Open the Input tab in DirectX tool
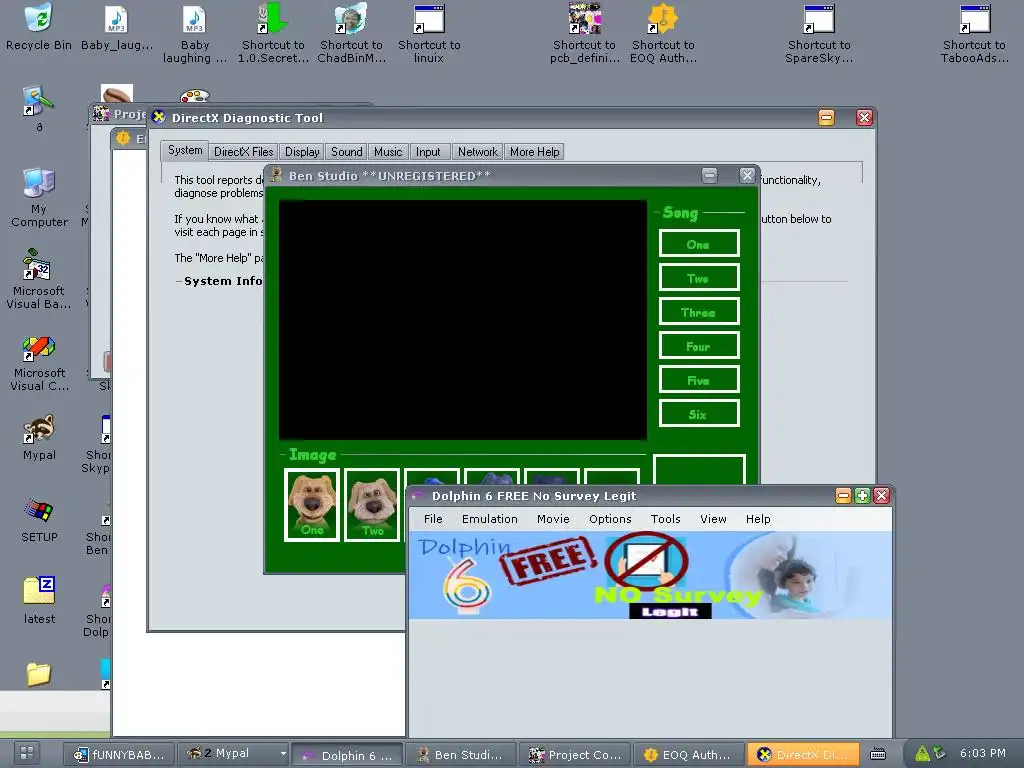 tap(428, 152)
